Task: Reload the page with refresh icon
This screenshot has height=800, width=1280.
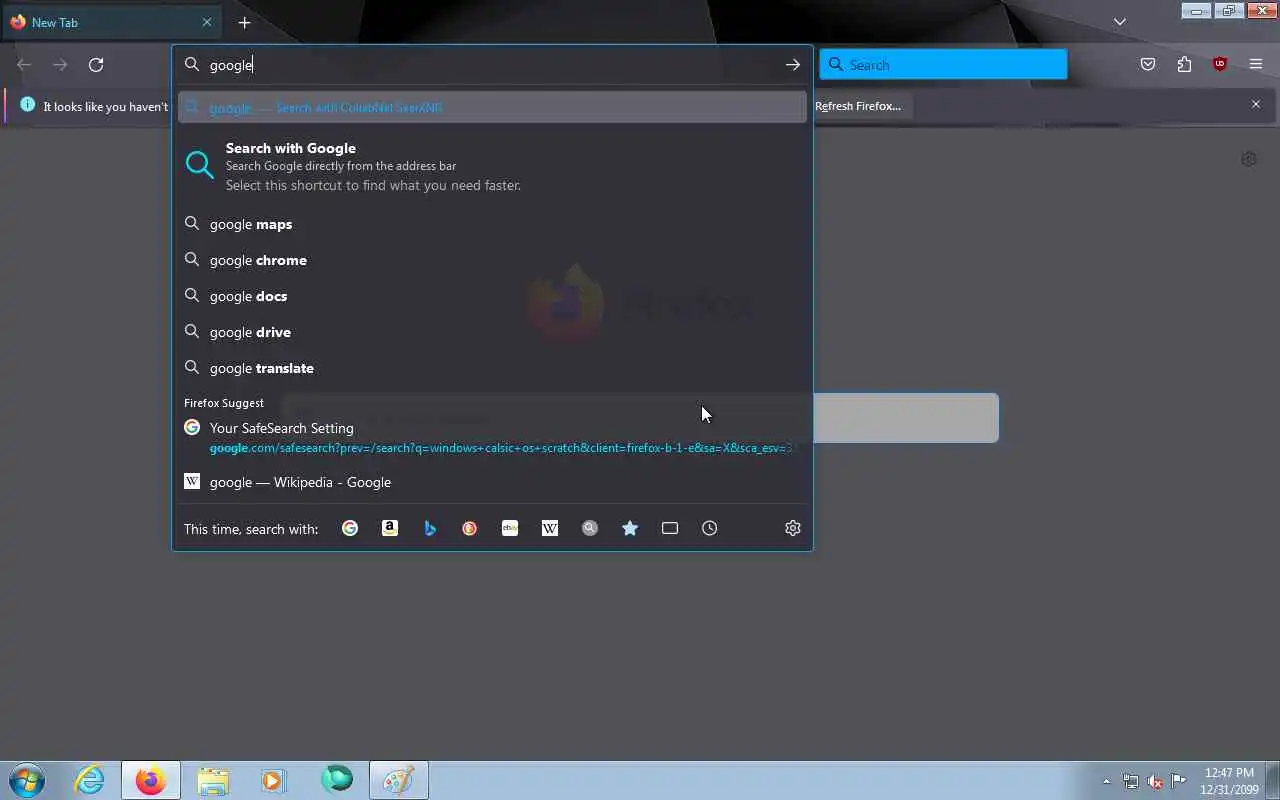Action: point(96,65)
